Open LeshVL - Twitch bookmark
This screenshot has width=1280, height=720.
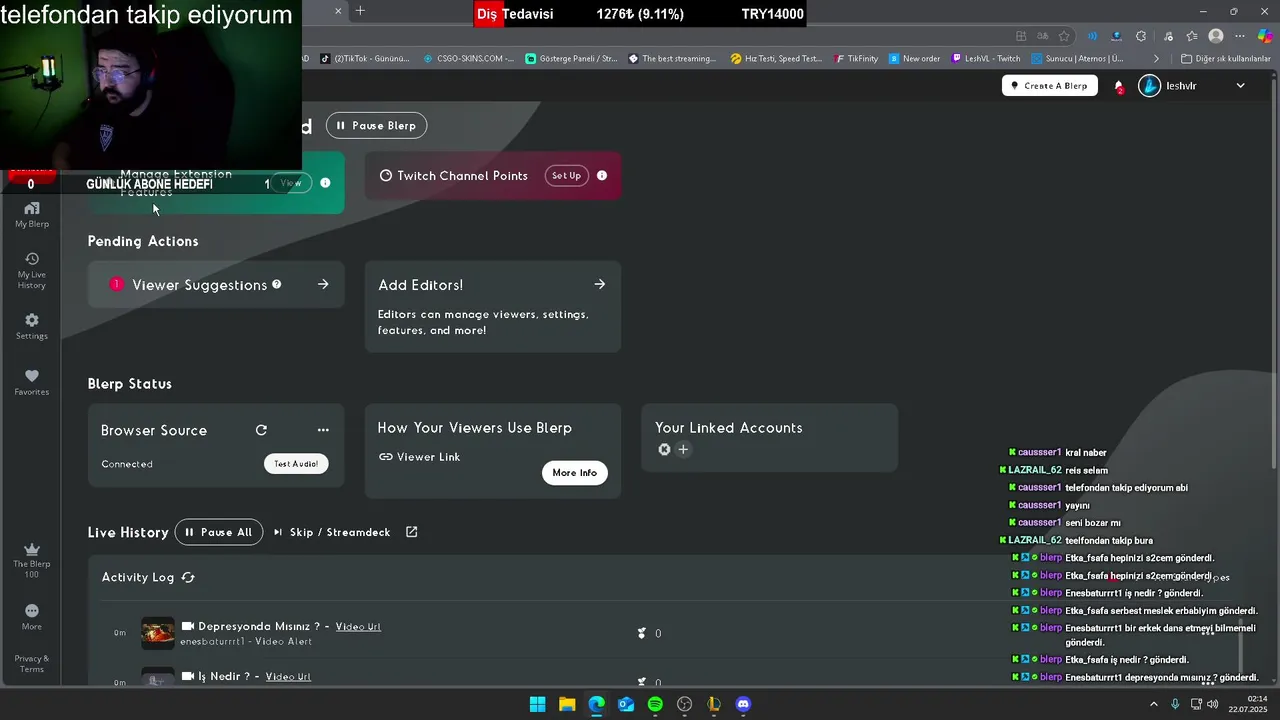986,59
